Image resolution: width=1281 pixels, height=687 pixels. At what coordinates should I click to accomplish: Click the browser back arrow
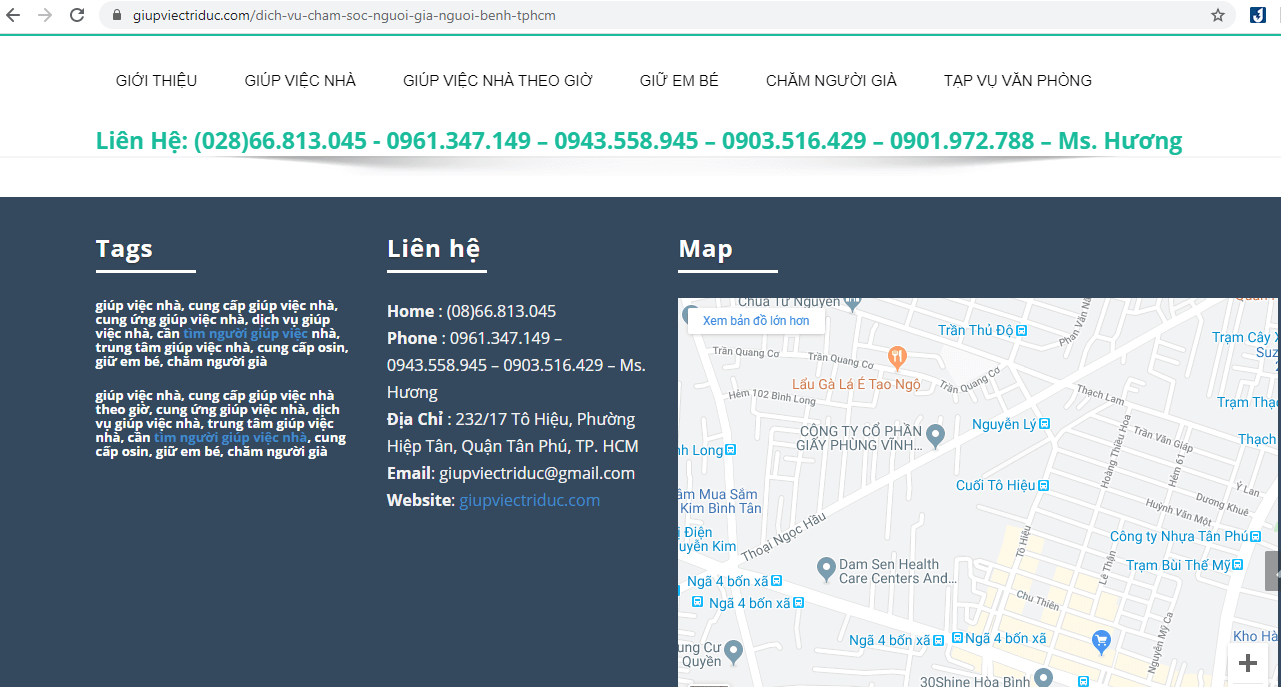(13, 15)
